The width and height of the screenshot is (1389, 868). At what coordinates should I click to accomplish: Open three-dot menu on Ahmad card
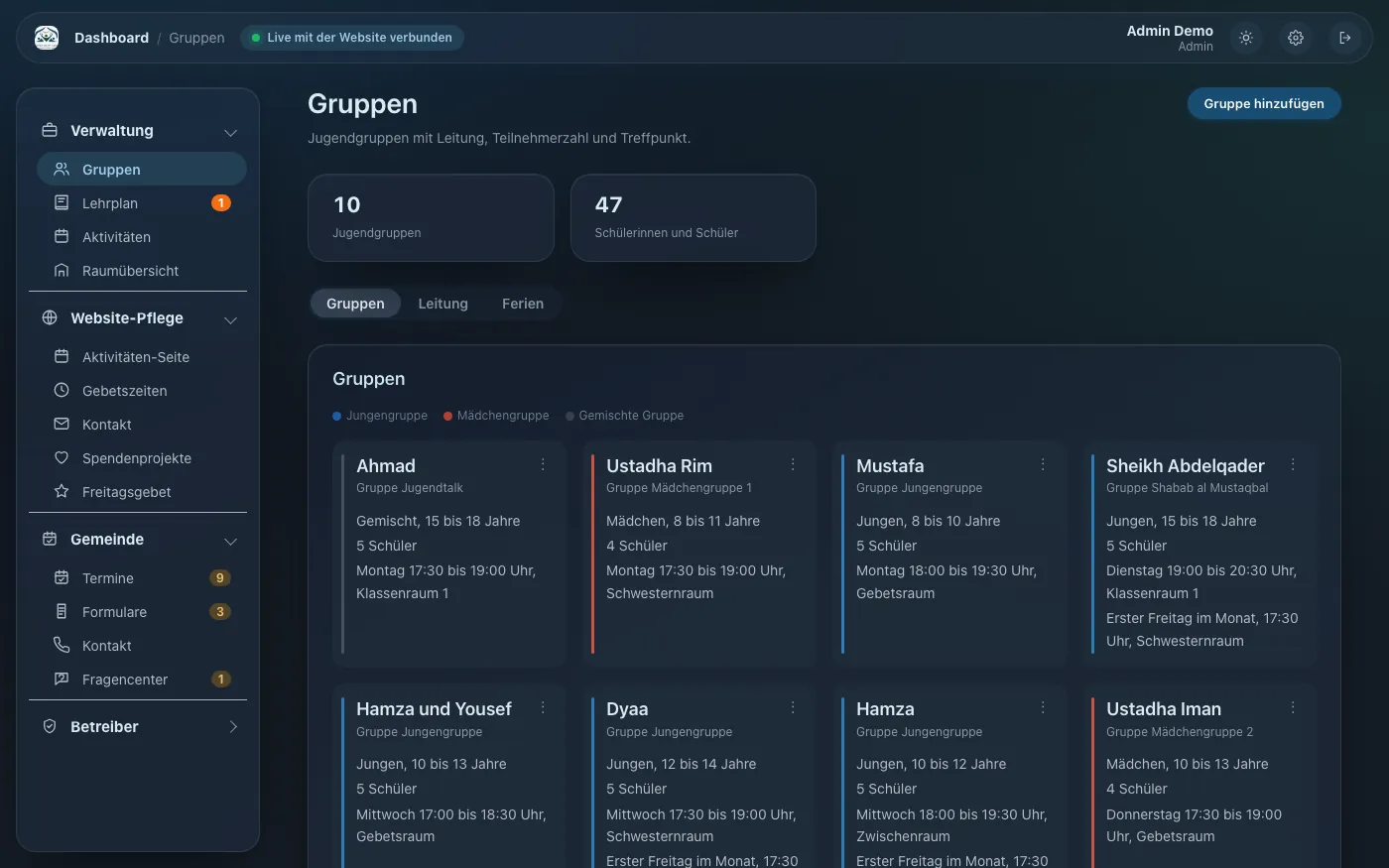point(543,464)
